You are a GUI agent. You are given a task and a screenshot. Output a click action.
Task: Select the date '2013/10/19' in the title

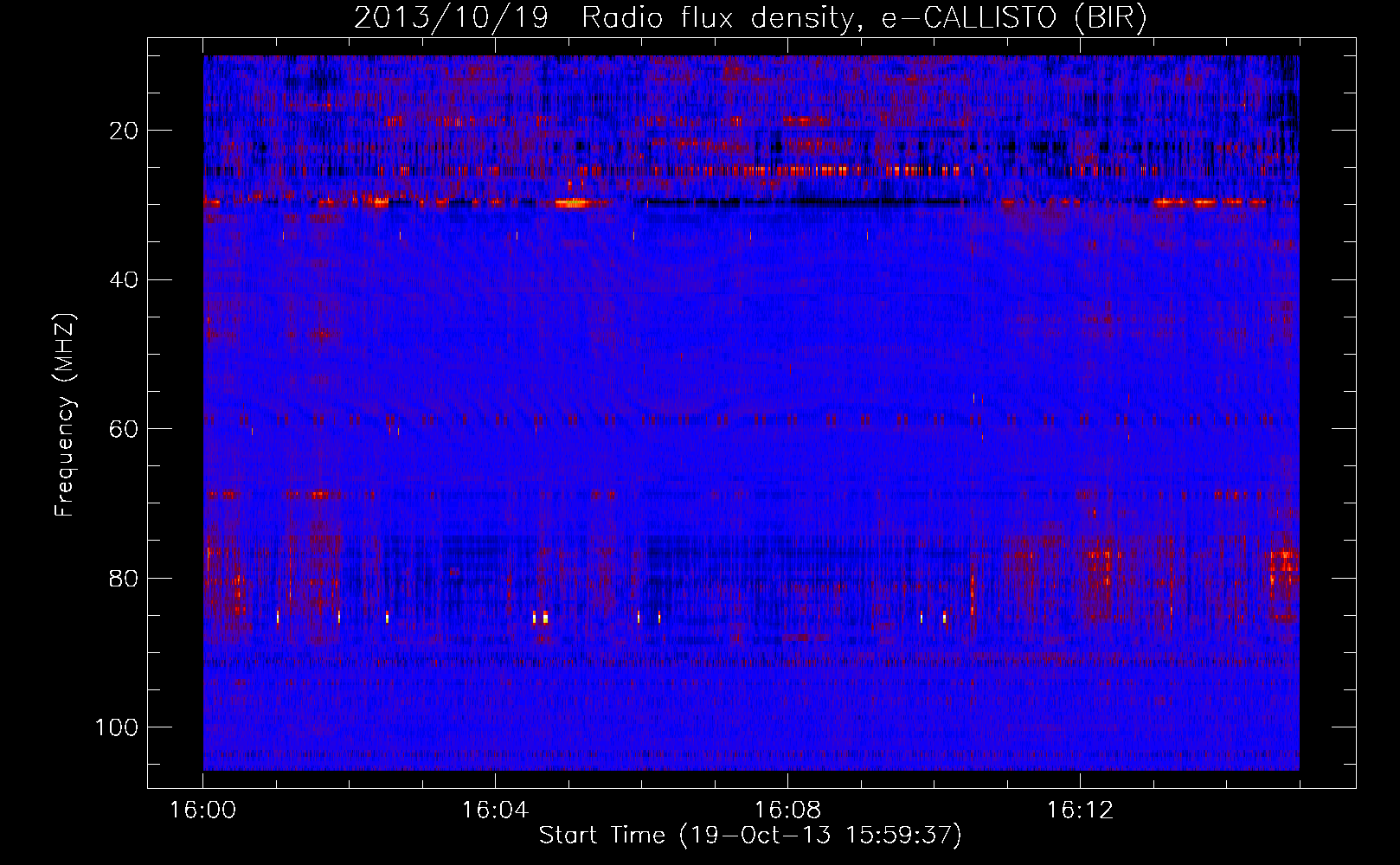click(452, 18)
